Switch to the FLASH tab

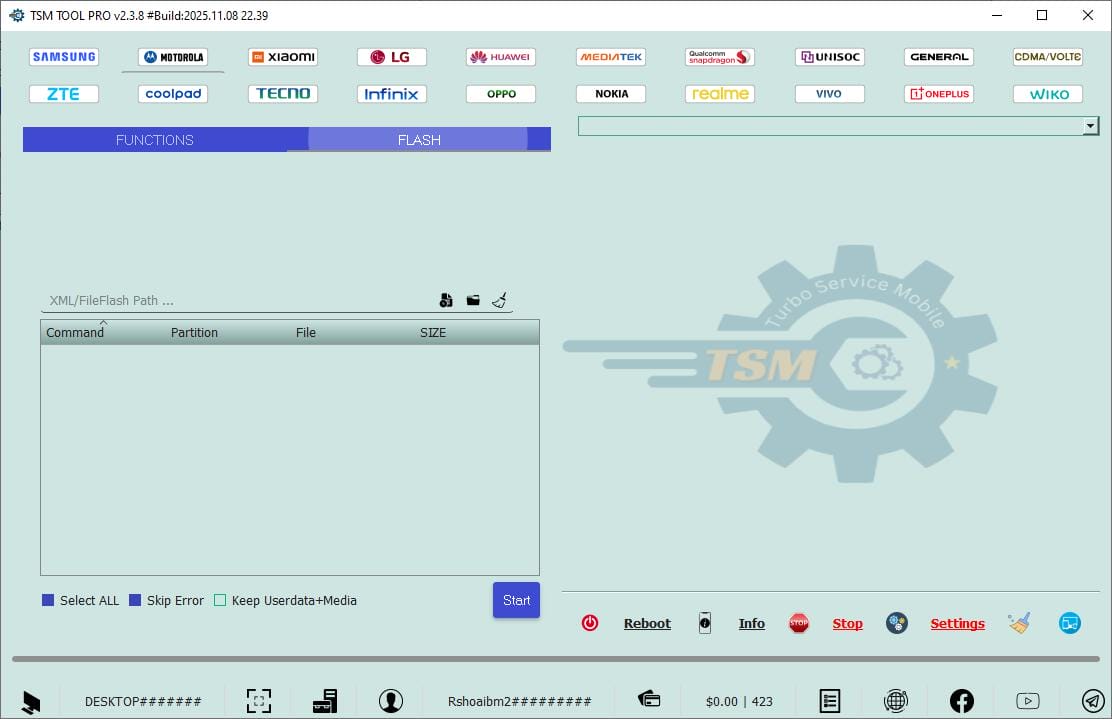click(x=419, y=140)
